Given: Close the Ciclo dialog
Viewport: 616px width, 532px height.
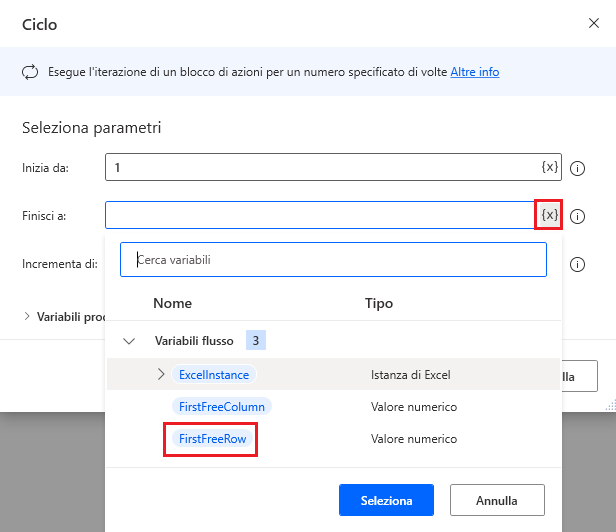Looking at the screenshot, I should coord(594,23).
